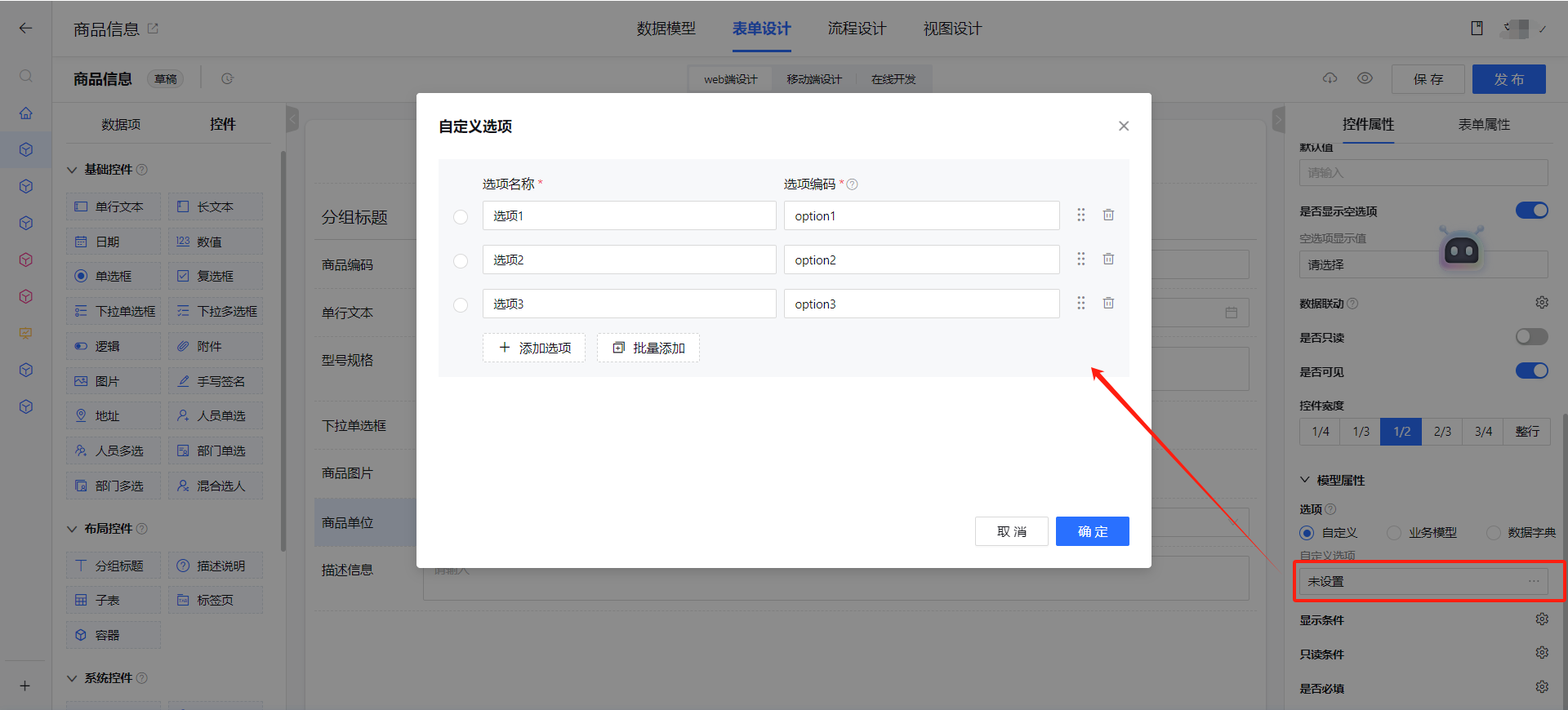Image resolution: width=1568 pixels, height=710 pixels.
Task: Switch to 视图设计 tab
Action: [x=952, y=29]
